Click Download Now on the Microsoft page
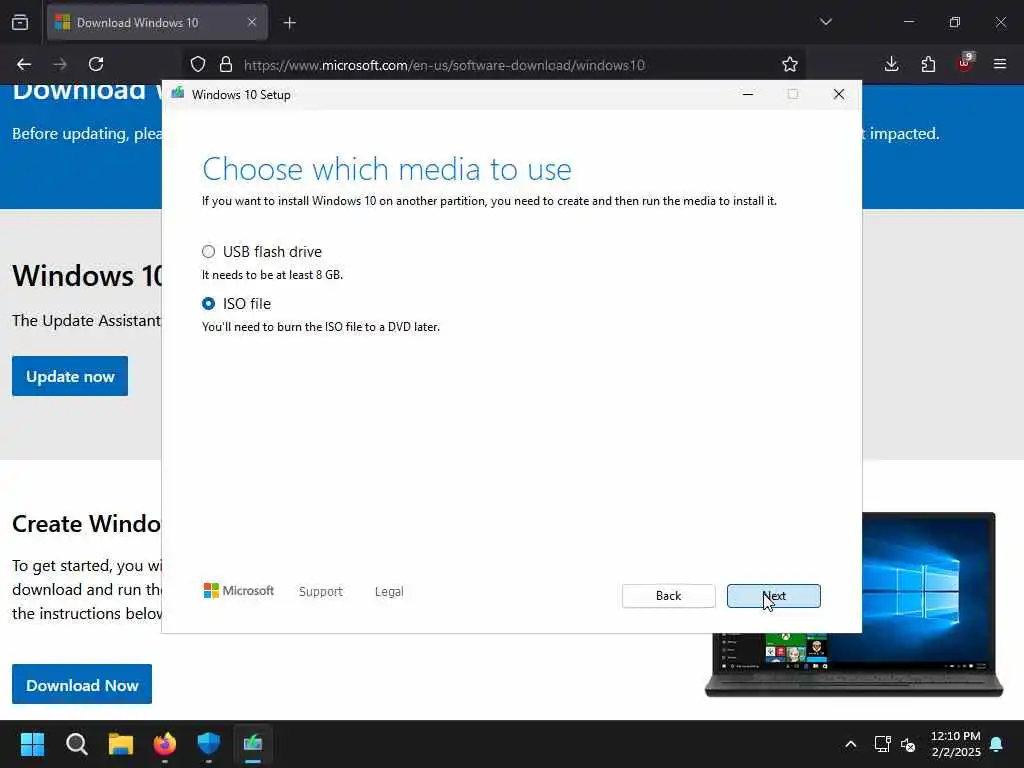The image size is (1024, 768). click(82, 684)
